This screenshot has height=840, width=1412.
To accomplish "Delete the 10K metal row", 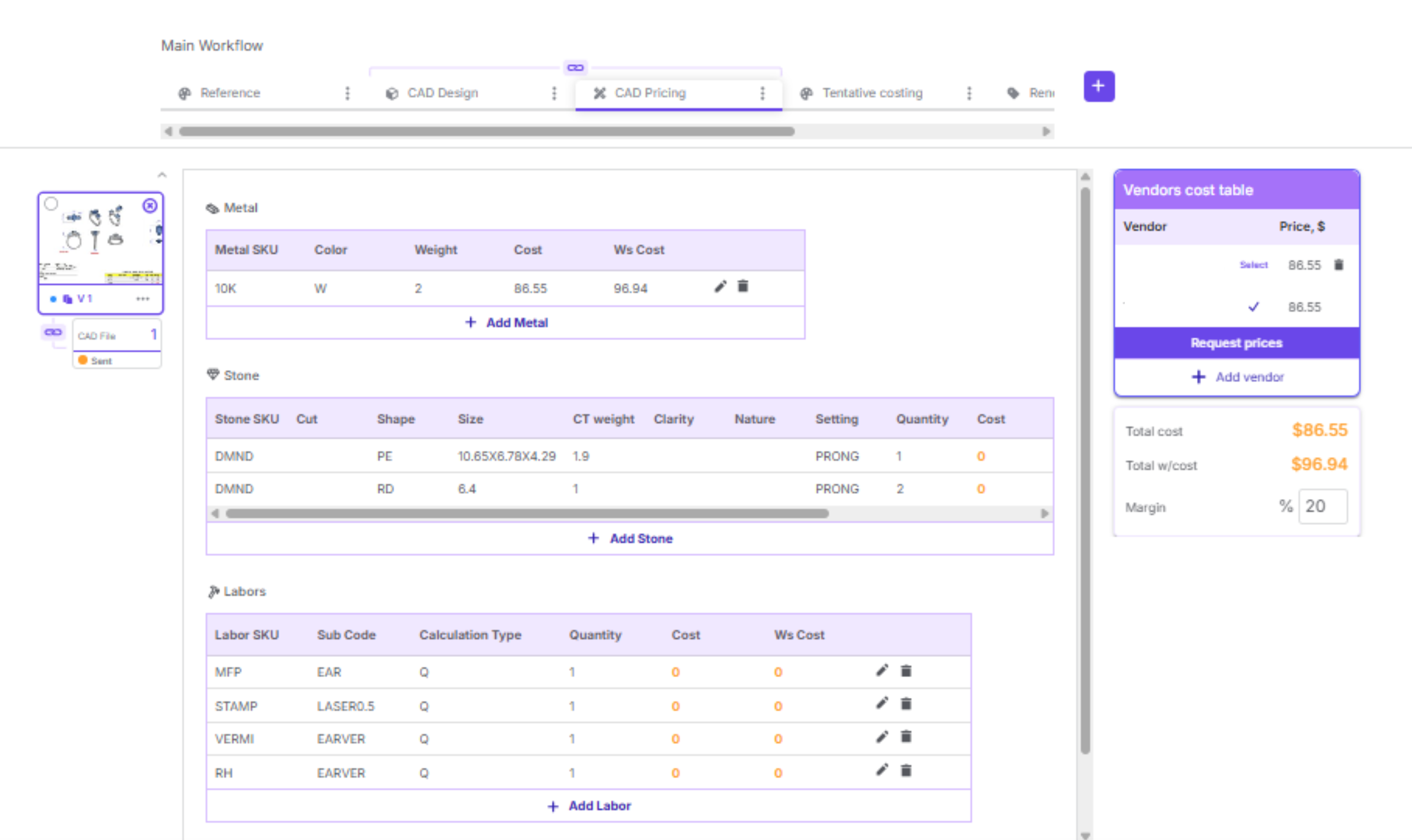I will tap(743, 287).
